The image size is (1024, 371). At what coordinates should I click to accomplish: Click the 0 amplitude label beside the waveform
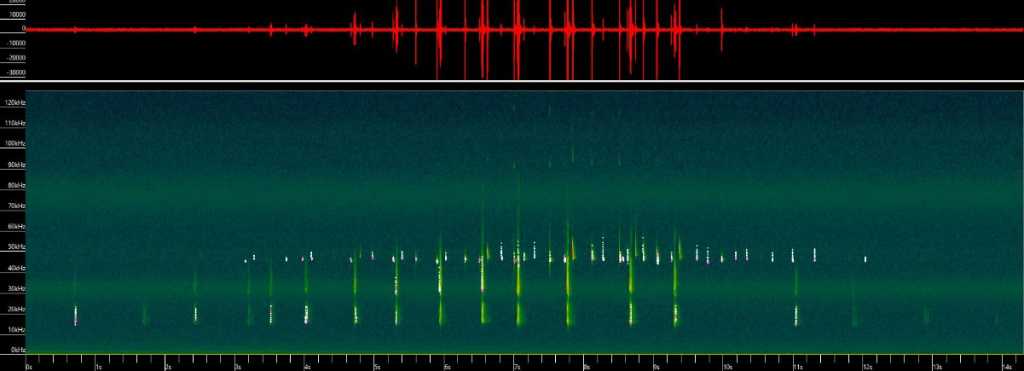point(24,29)
